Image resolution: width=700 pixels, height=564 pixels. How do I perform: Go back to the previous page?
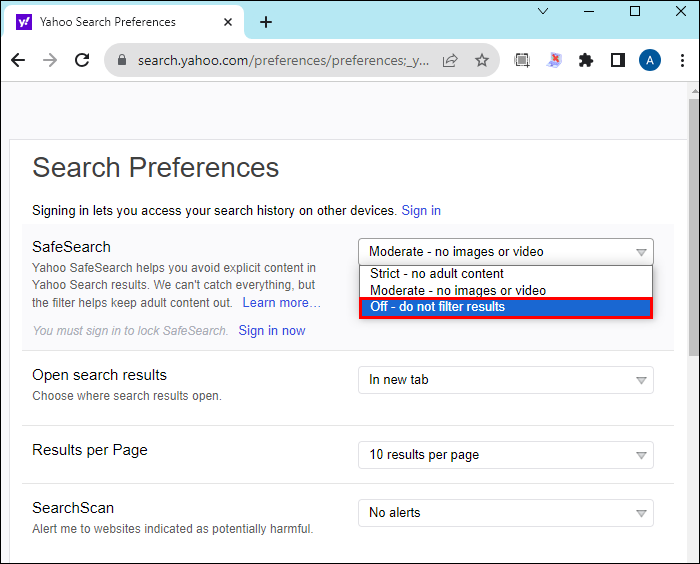[x=18, y=60]
